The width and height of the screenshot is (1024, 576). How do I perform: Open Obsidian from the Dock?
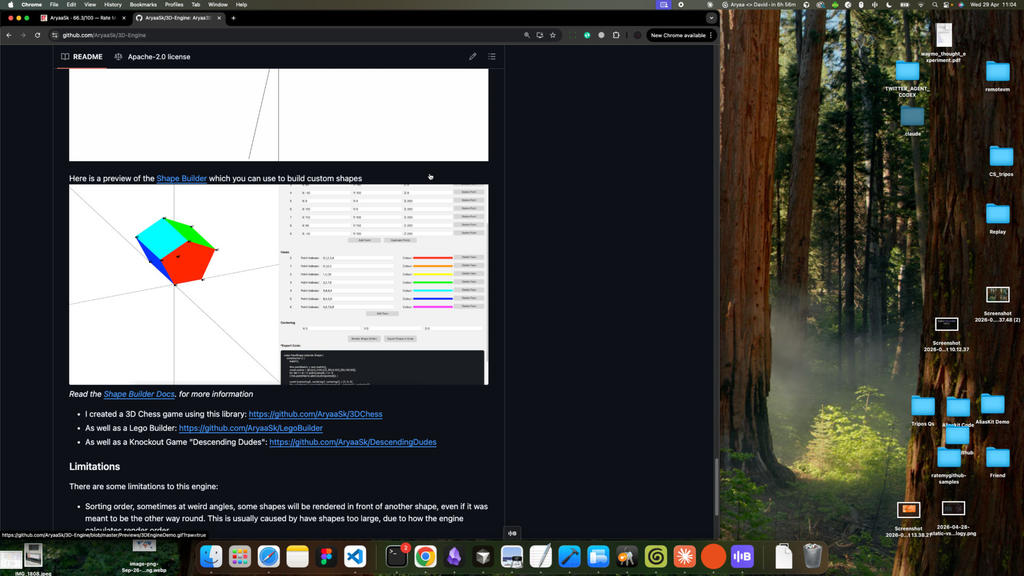(454, 556)
